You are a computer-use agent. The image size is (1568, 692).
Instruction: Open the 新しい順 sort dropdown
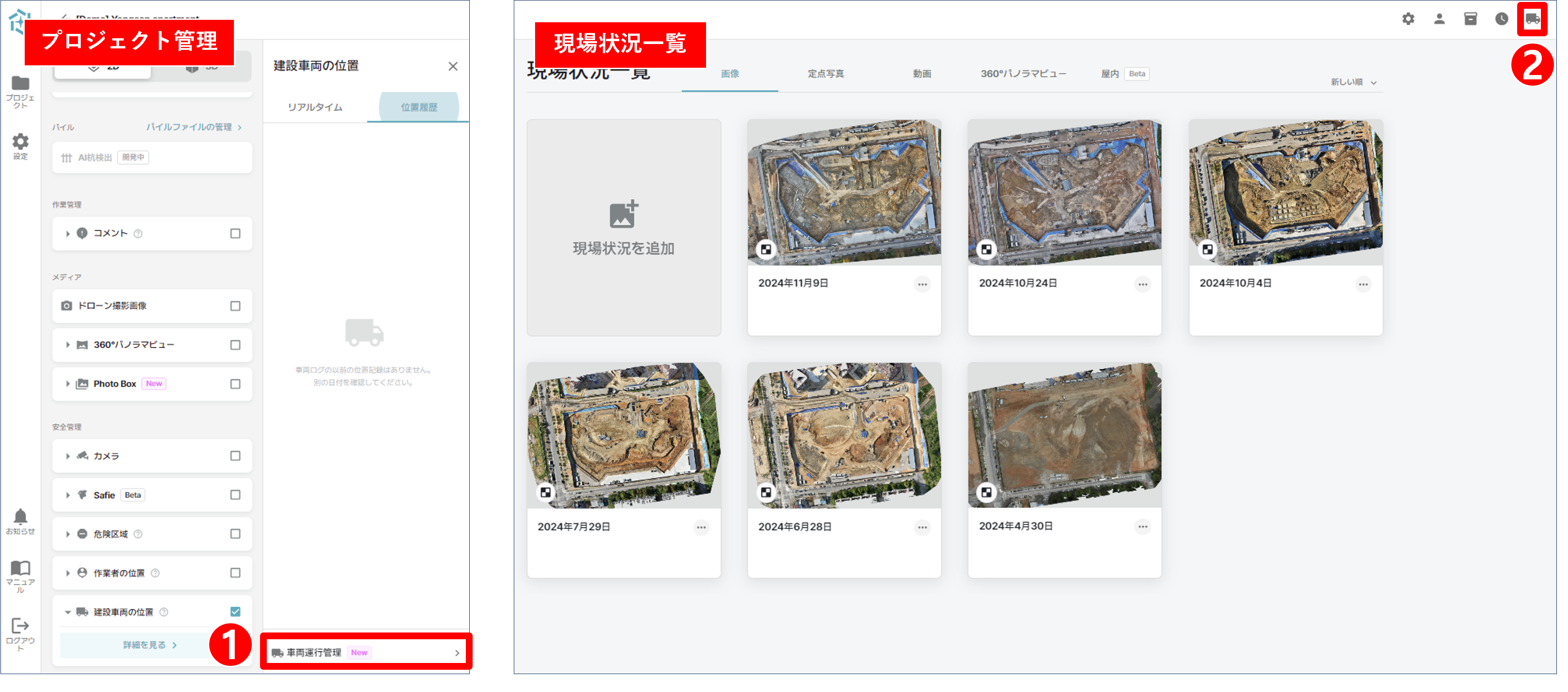1349,82
